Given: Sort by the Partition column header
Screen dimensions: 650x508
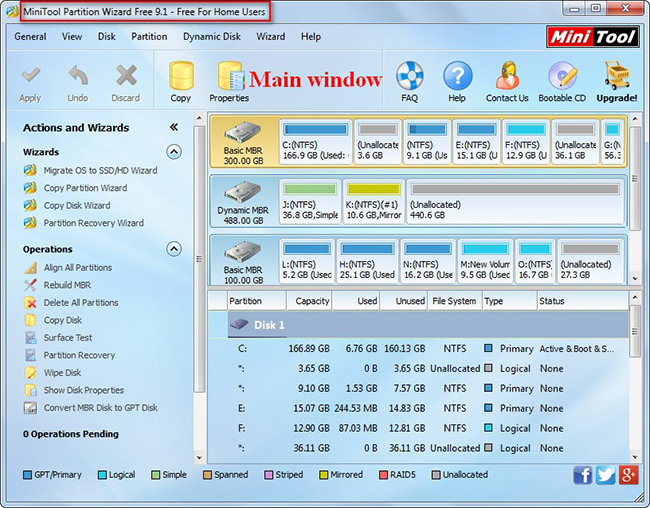Looking at the screenshot, I should pyautogui.click(x=257, y=301).
